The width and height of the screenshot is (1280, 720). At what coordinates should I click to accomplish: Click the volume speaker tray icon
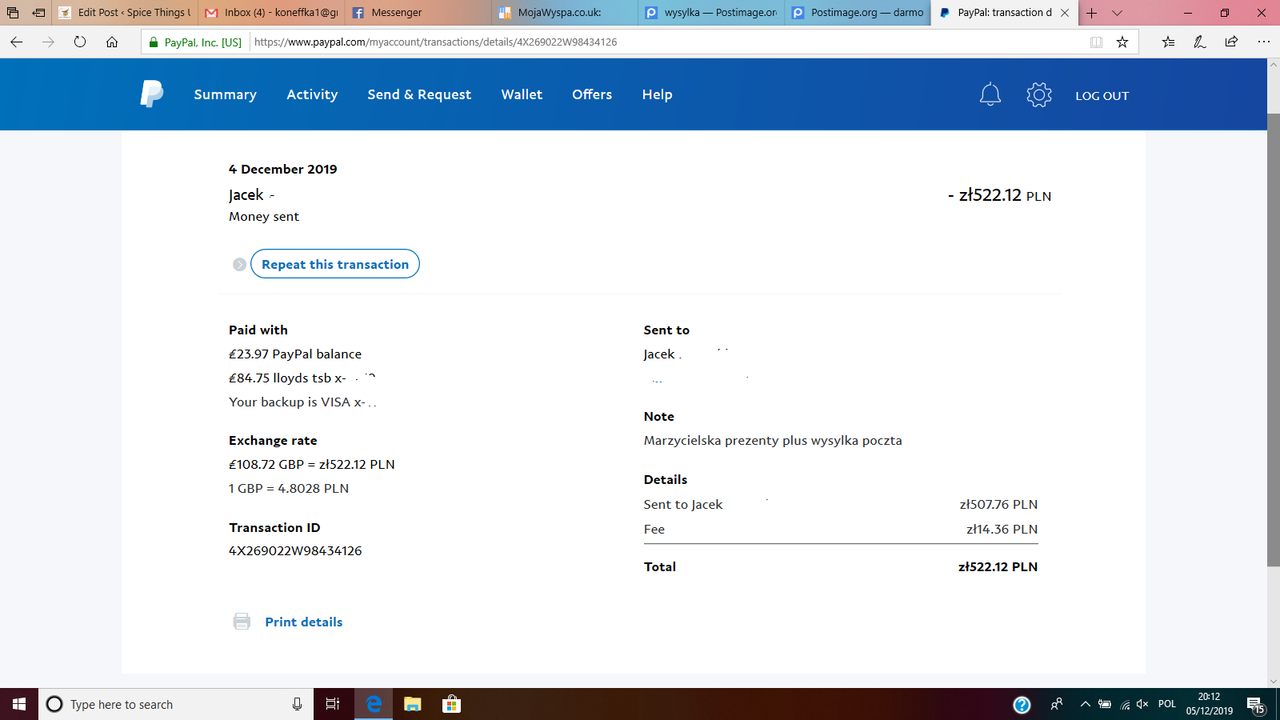[1143, 704]
